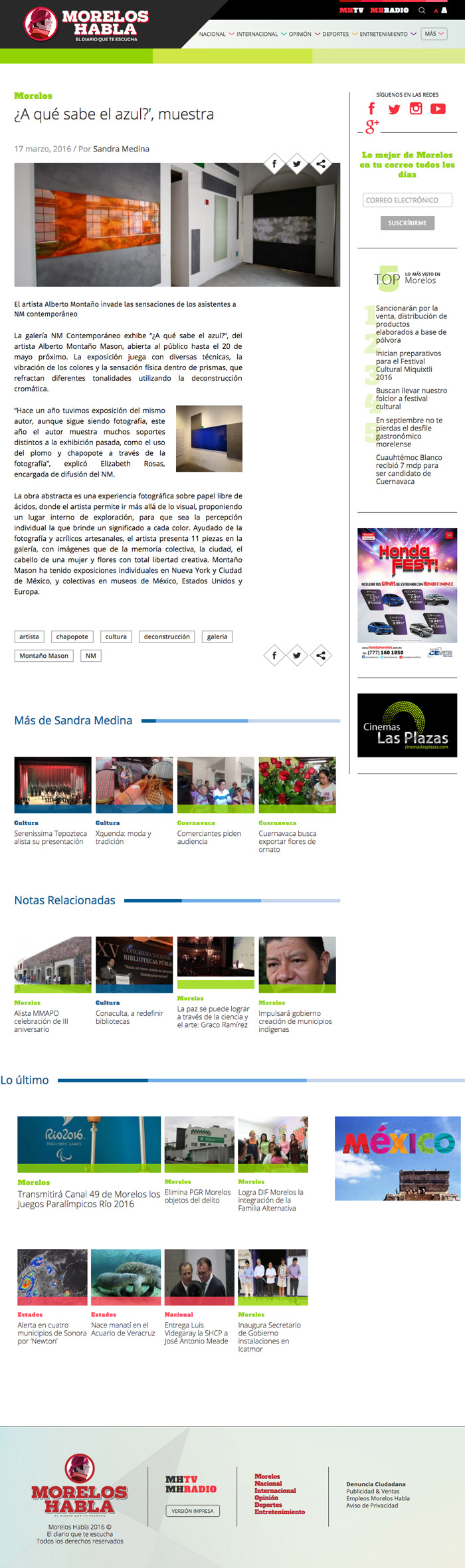Viewport: 465px width, 1568px height.
Task: Open the Twitter profile from sidebar social icons
Action: click(x=394, y=109)
